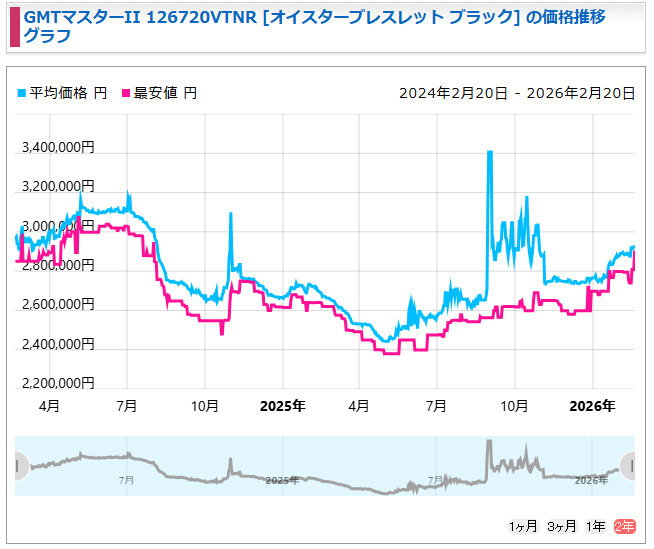Grab the left navigator handle
The height and width of the screenshot is (549, 654).
[20, 465]
